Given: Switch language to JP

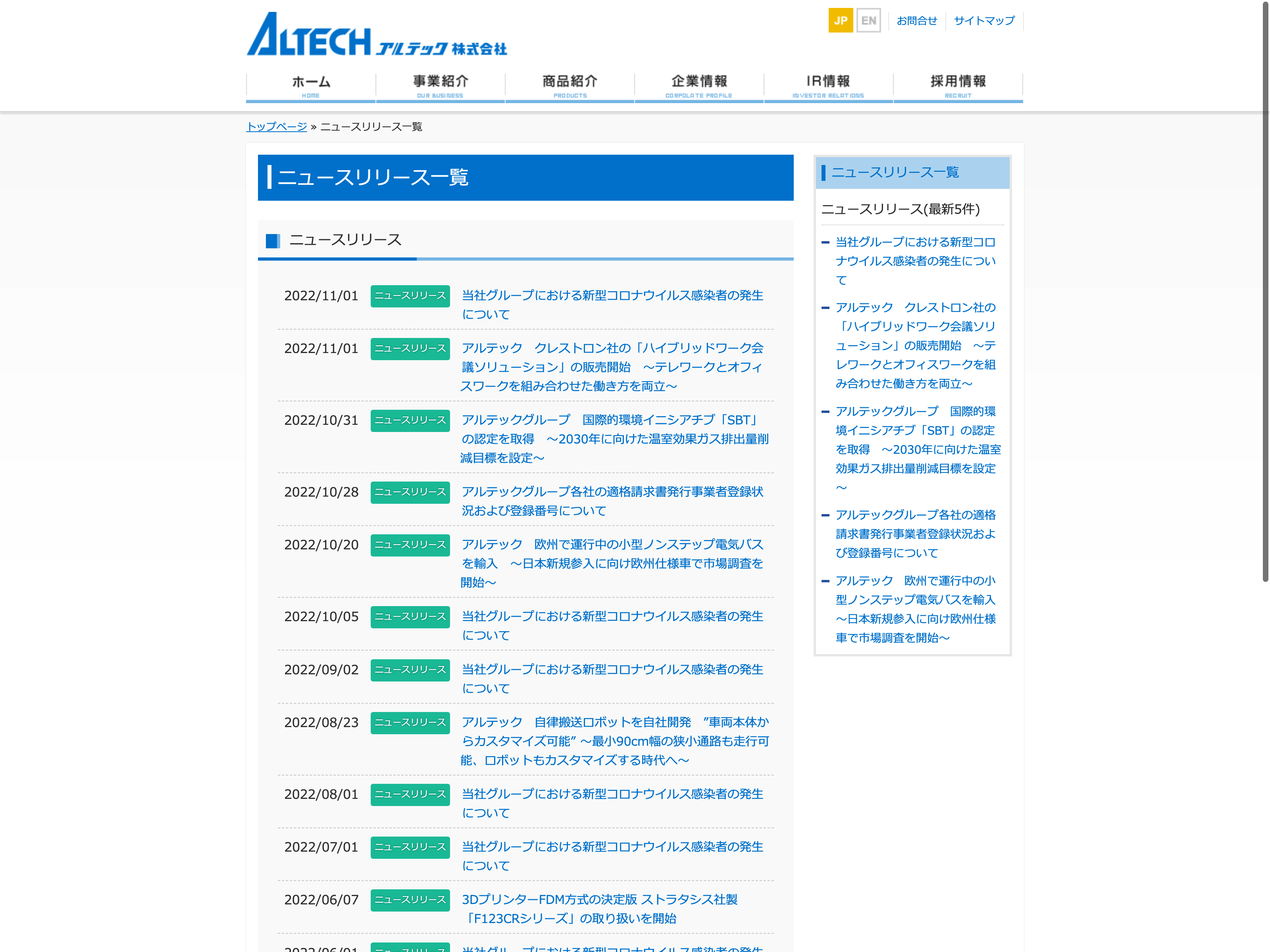Looking at the screenshot, I should click(840, 21).
